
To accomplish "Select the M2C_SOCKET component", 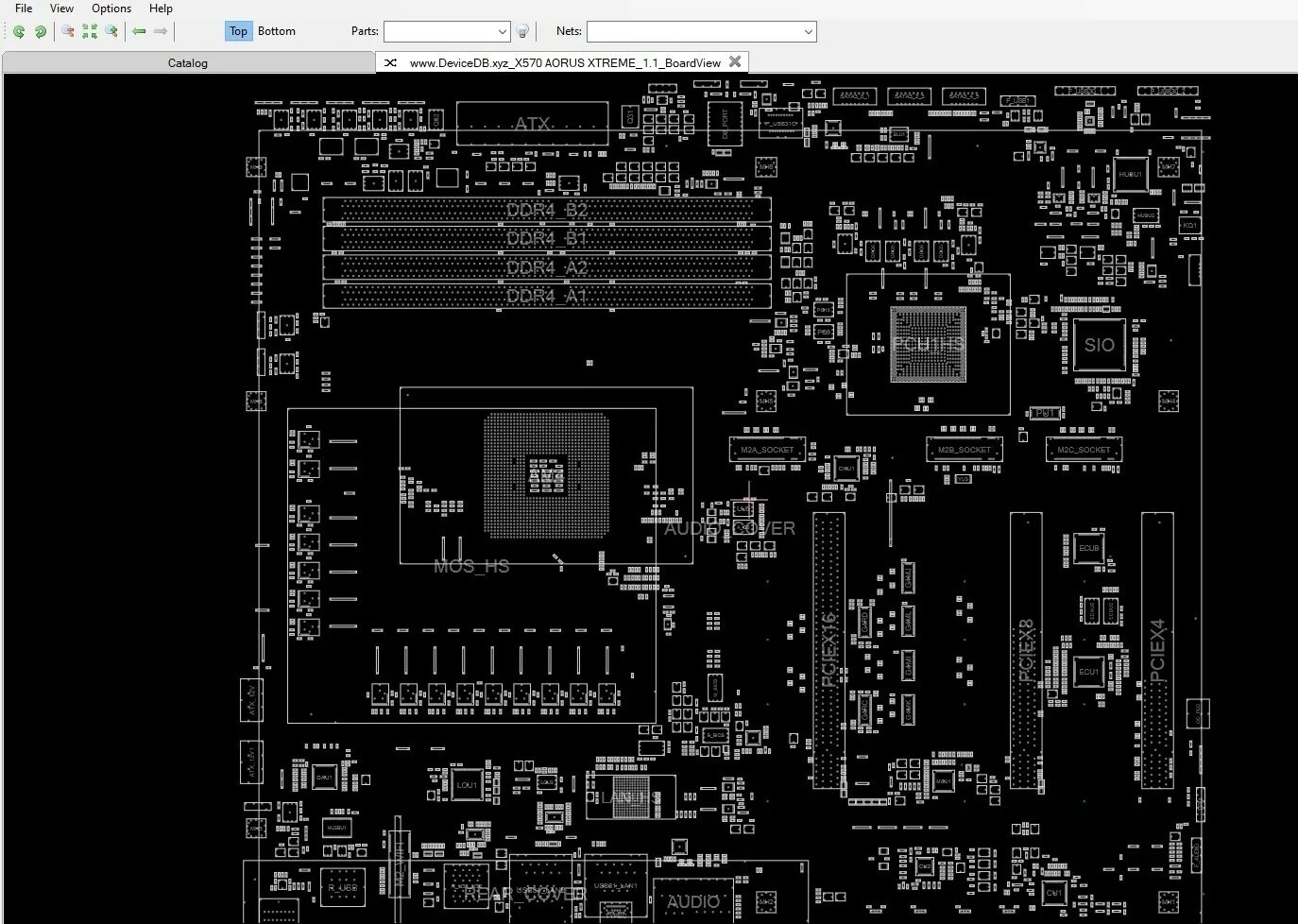I will pyautogui.click(x=1084, y=450).
